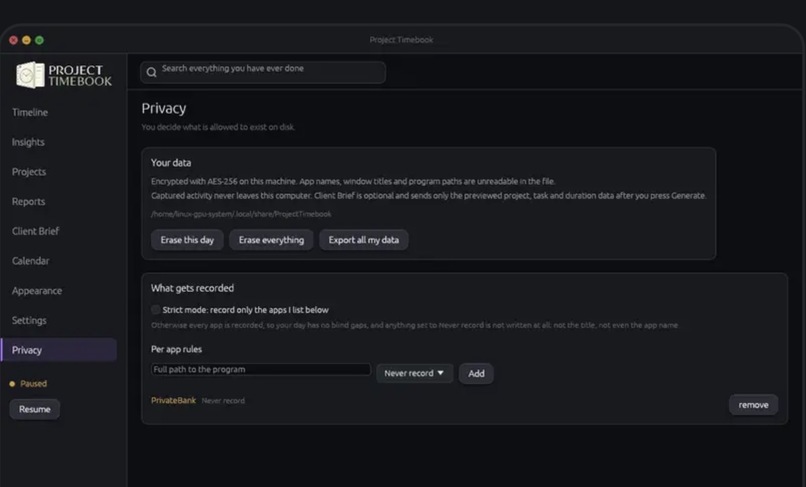The height and width of the screenshot is (487, 806).
Task: Close the window with the red button
Action: 13,40
